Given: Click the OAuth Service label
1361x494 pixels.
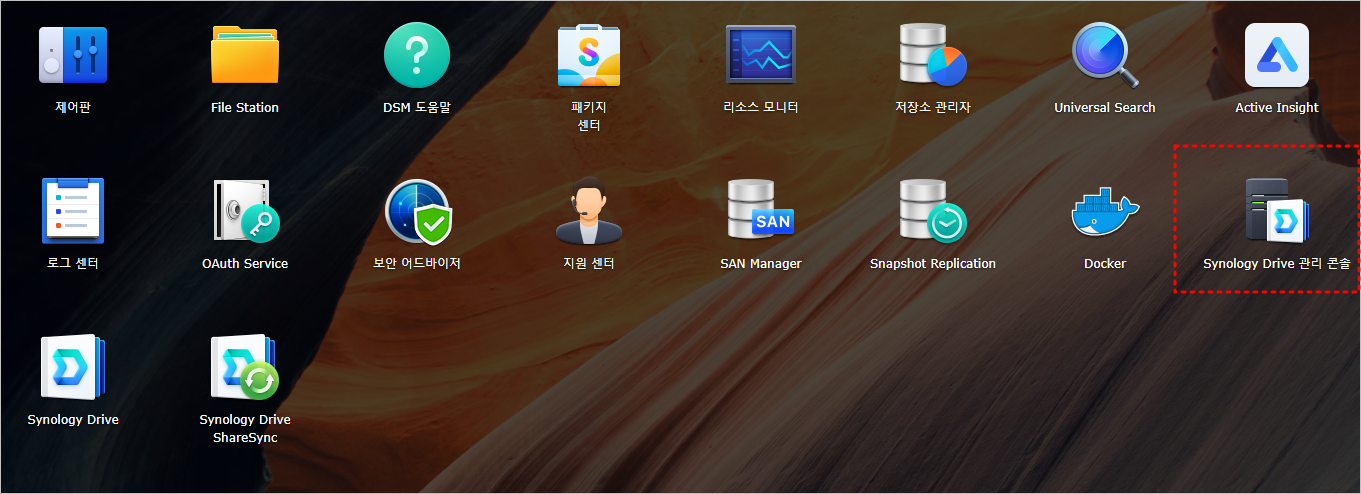Looking at the screenshot, I should [x=245, y=264].
